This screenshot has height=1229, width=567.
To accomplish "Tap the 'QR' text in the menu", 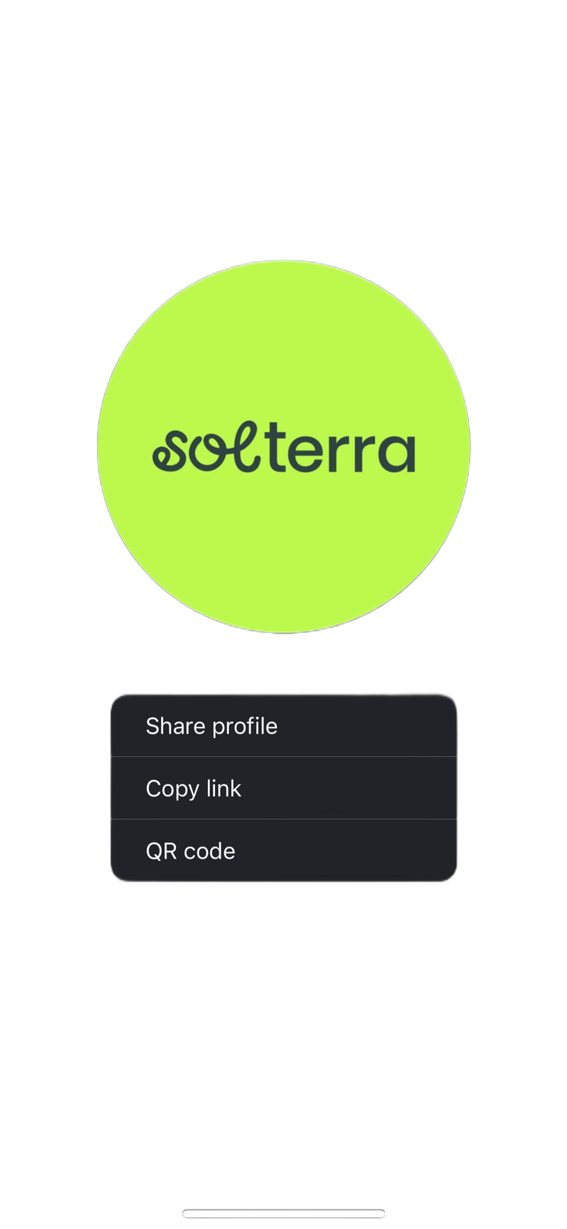I will 160,851.
